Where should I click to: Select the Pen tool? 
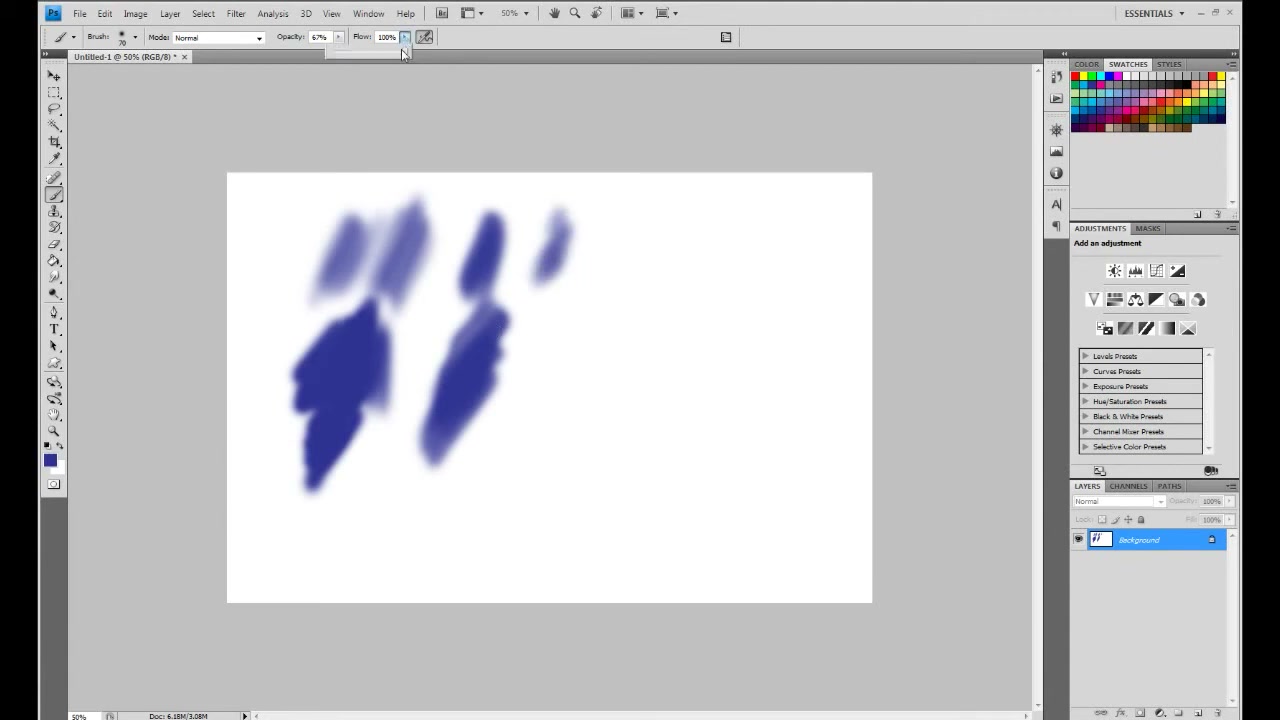coord(54,314)
